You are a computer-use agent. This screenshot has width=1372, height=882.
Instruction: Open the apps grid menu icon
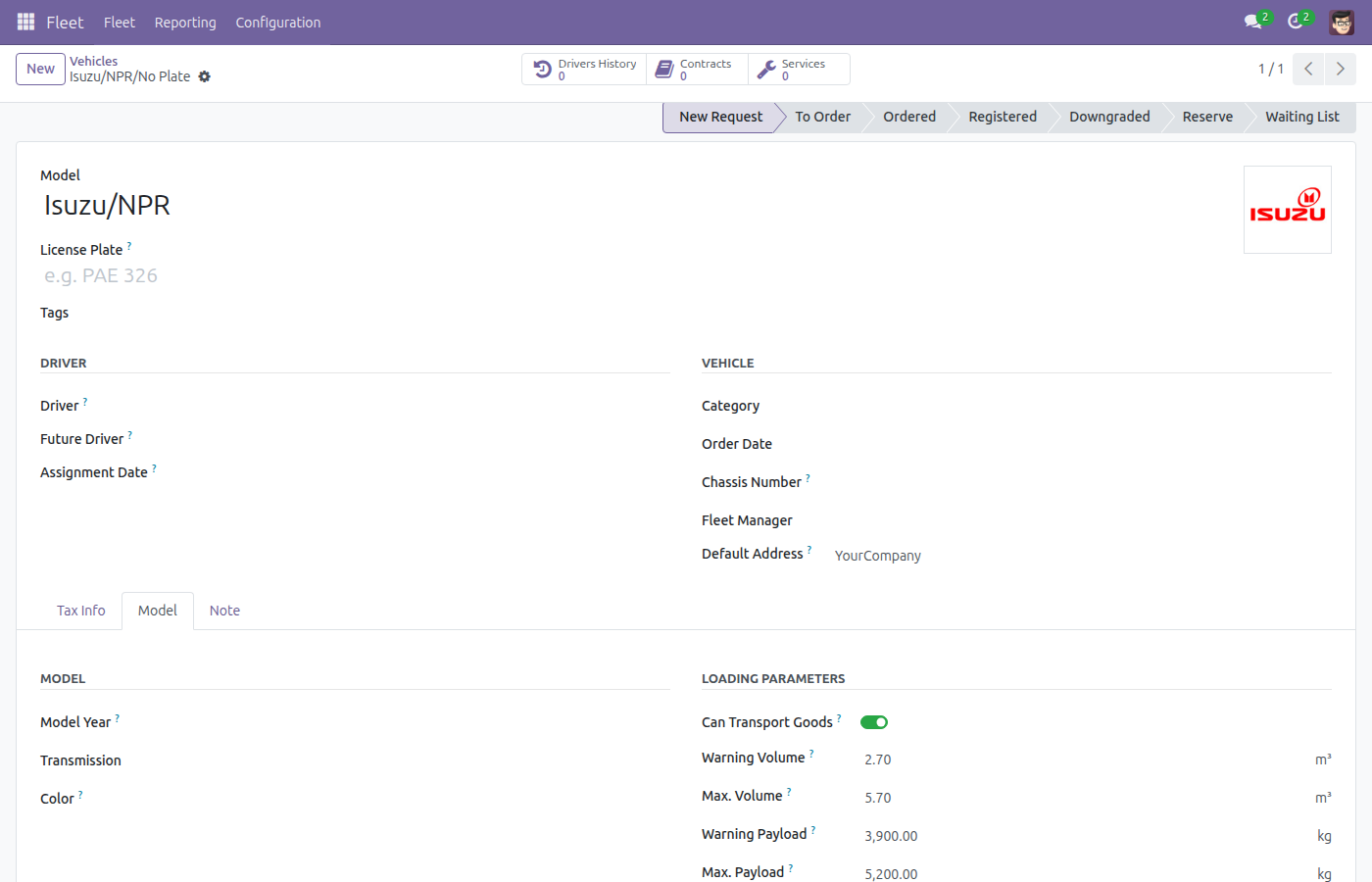25,22
